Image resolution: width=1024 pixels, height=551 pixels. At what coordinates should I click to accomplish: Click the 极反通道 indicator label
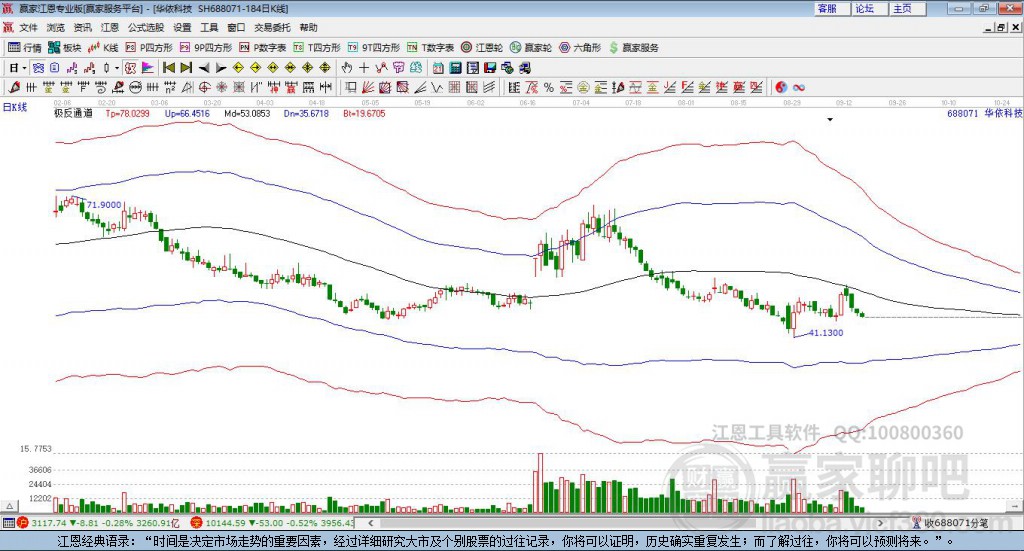tap(73, 113)
